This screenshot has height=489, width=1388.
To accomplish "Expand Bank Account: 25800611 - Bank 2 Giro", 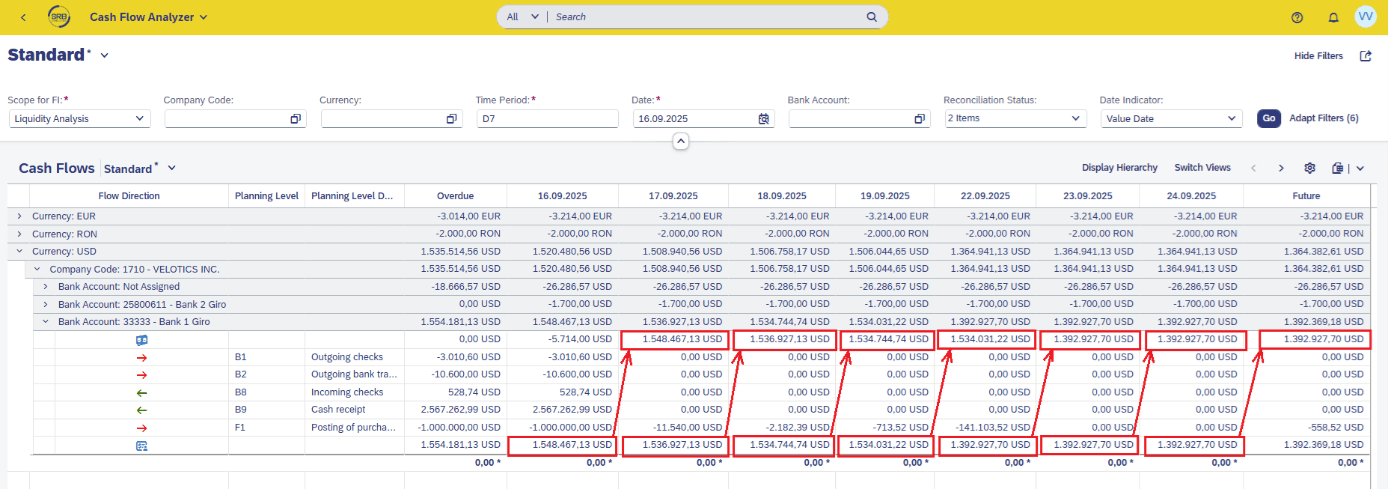I will pyautogui.click(x=44, y=304).
